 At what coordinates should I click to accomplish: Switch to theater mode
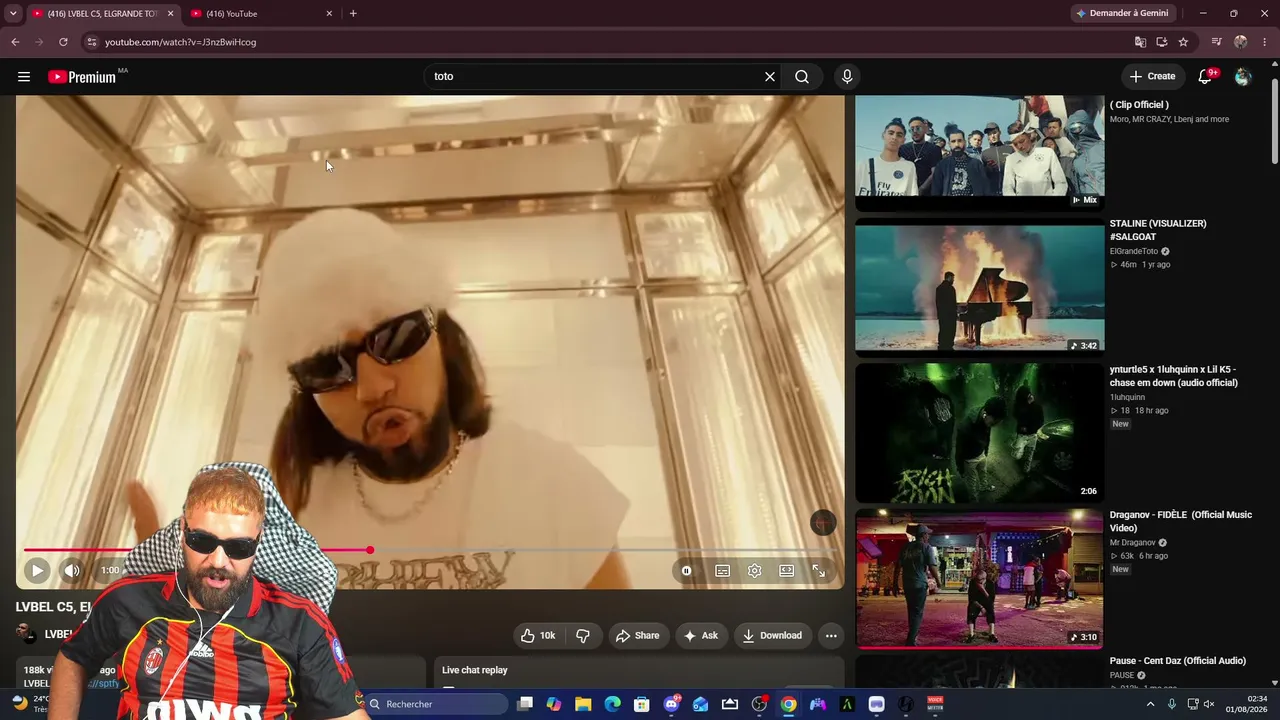coord(787,571)
